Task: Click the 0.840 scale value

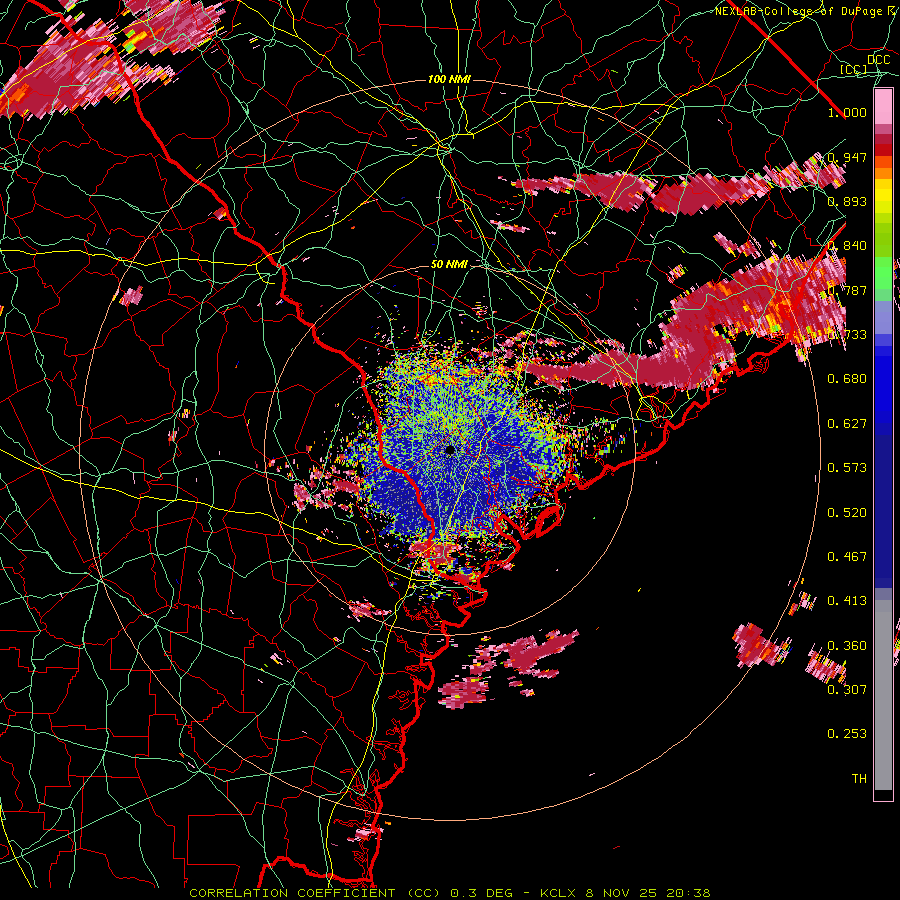Action: [x=847, y=246]
